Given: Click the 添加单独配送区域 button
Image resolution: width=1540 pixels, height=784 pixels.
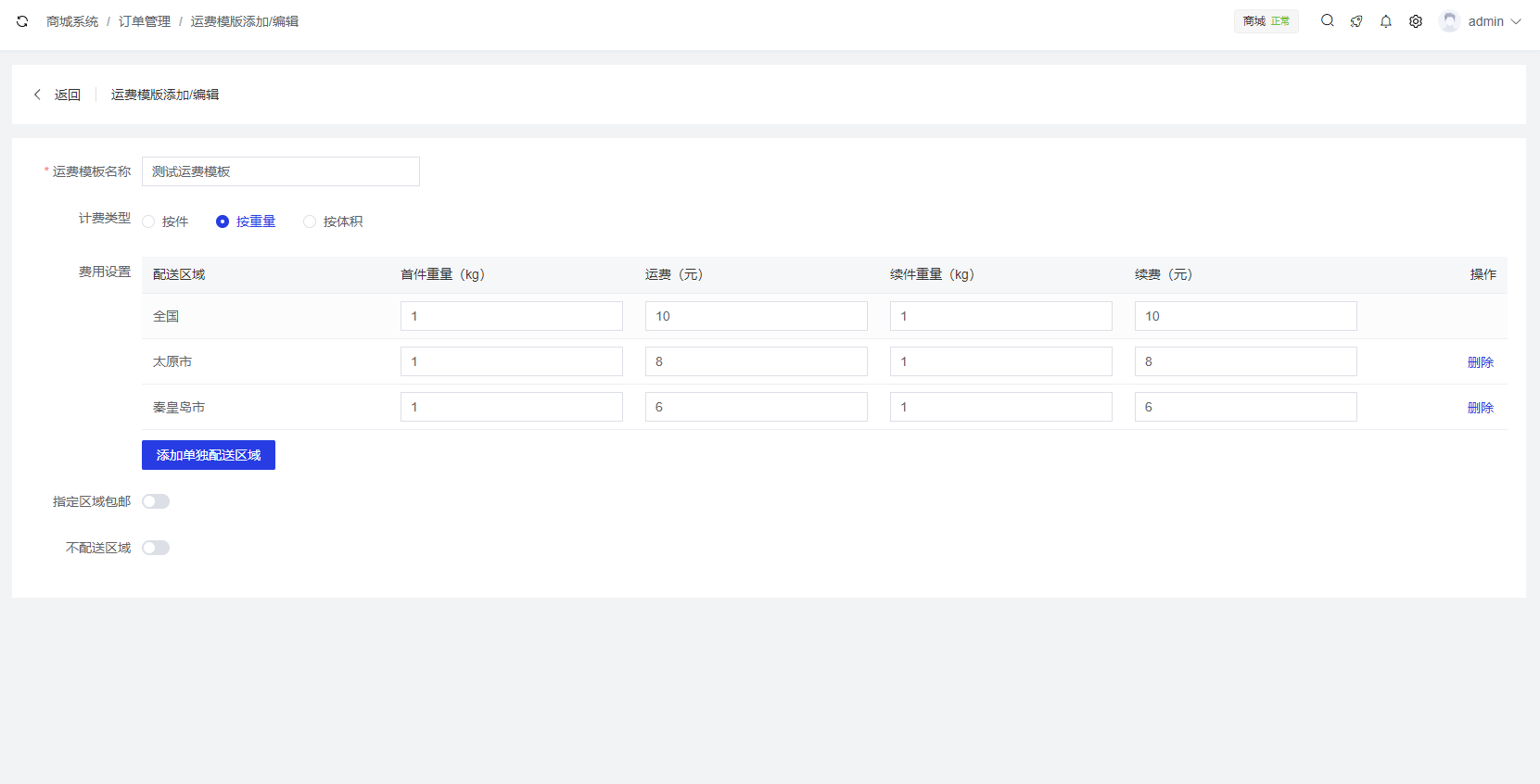Looking at the screenshot, I should [x=209, y=455].
